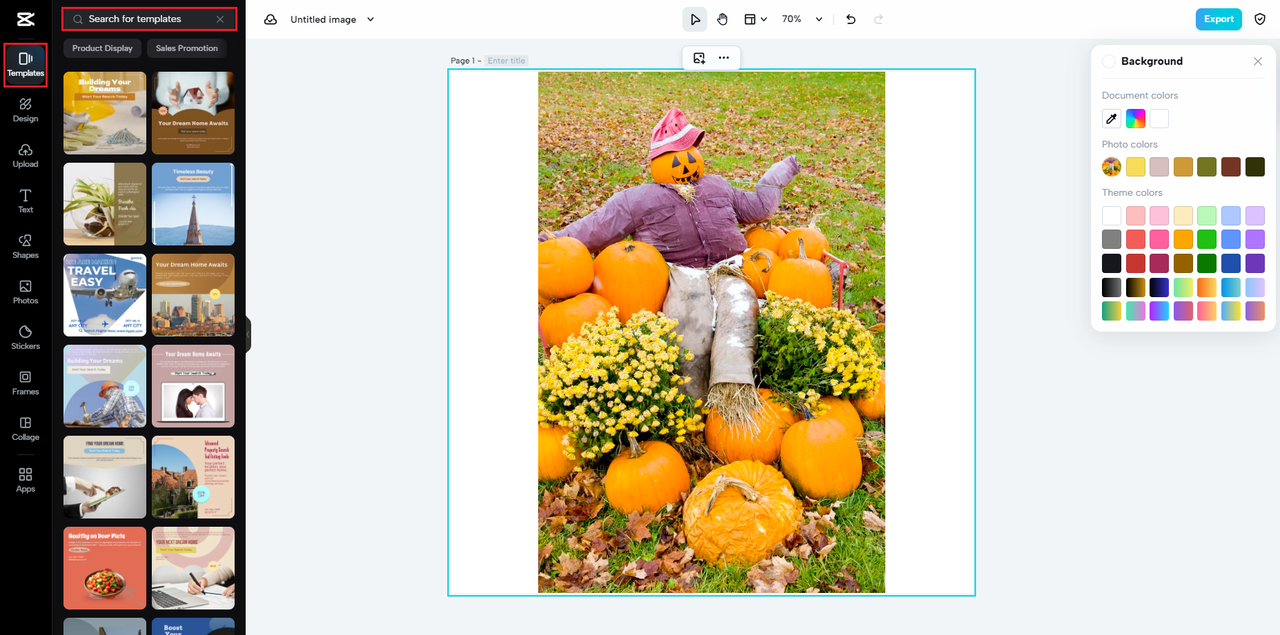The image size is (1280, 635).
Task: Choose the salad bowl food template
Action: pyautogui.click(x=105, y=568)
